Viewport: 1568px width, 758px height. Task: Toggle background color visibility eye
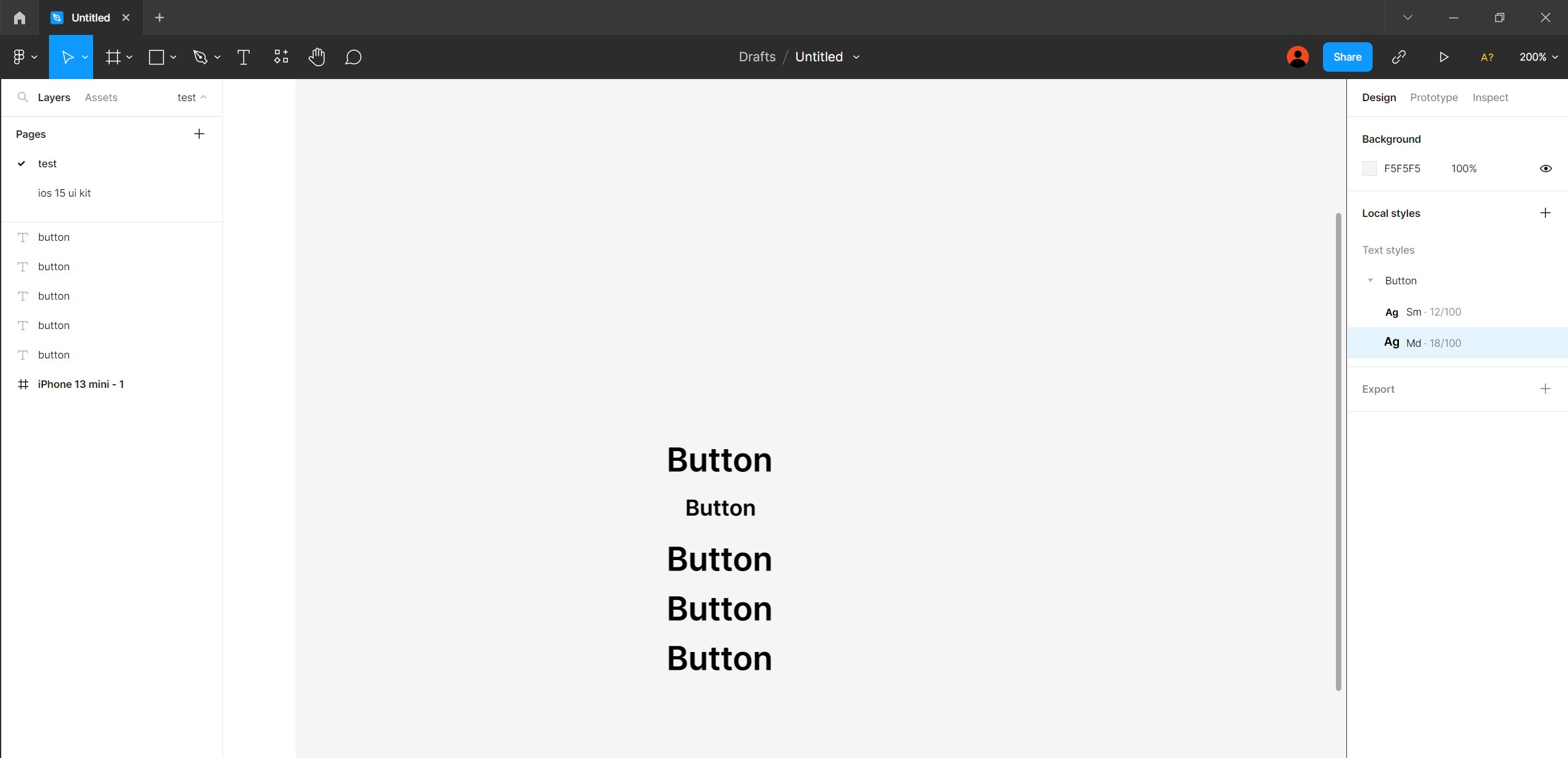(x=1545, y=169)
